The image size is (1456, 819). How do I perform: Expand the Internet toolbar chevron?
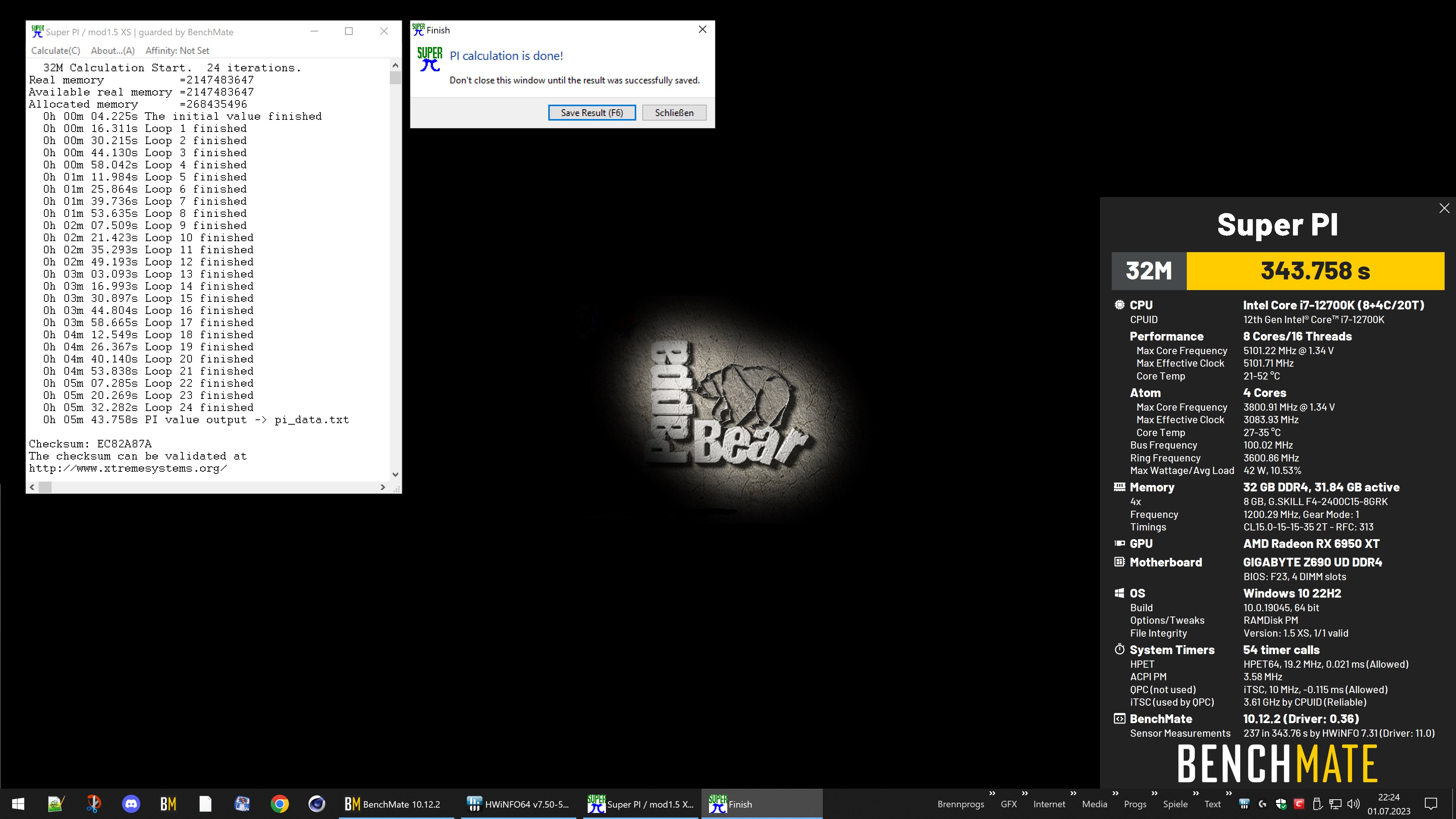point(1073,794)
